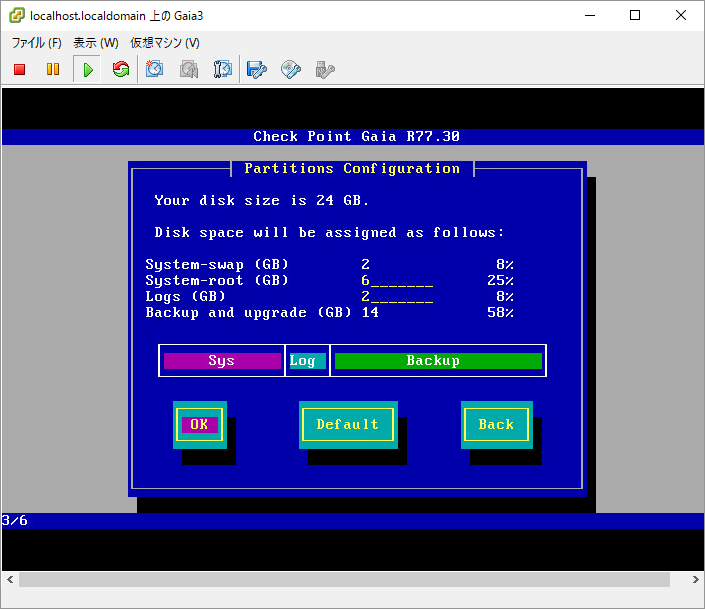
Task: Click the USB device connect icon
Action: pos(325,70)
